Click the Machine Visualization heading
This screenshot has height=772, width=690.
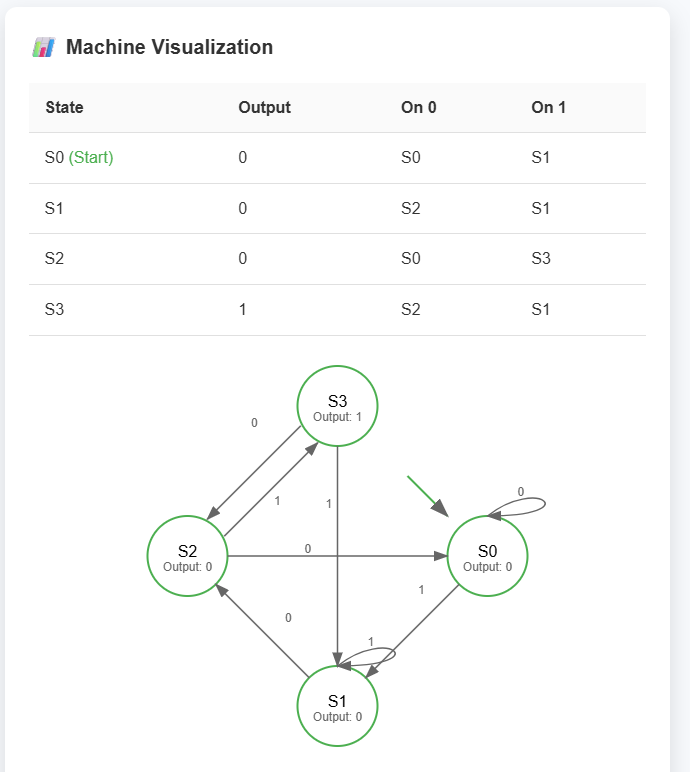[169, 47]
